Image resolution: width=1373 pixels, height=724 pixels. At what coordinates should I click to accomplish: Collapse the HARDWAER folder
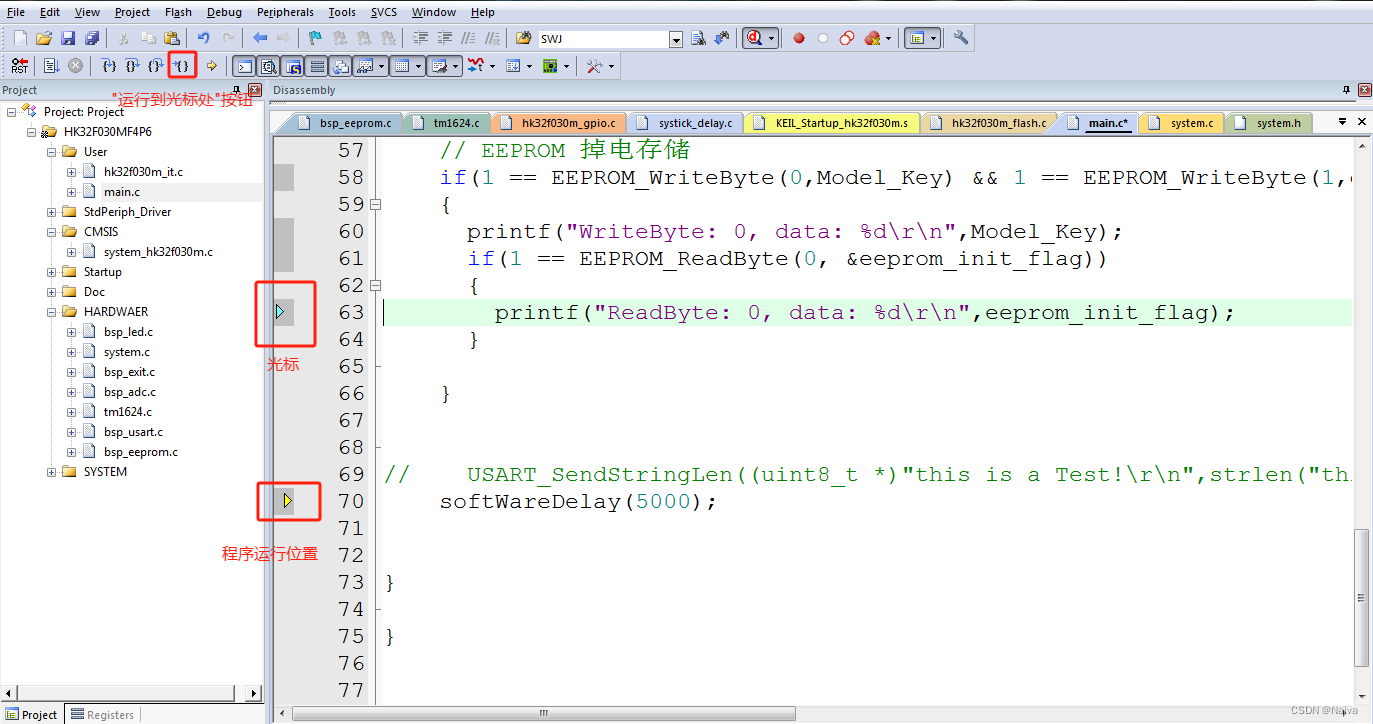pos(52,312)
